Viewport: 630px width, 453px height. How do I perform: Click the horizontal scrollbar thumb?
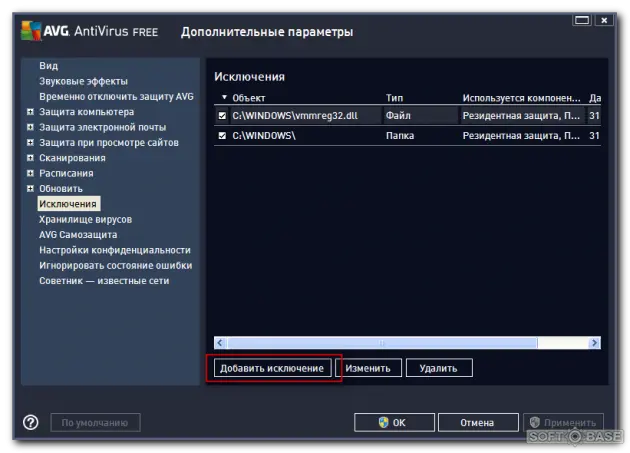382,343
